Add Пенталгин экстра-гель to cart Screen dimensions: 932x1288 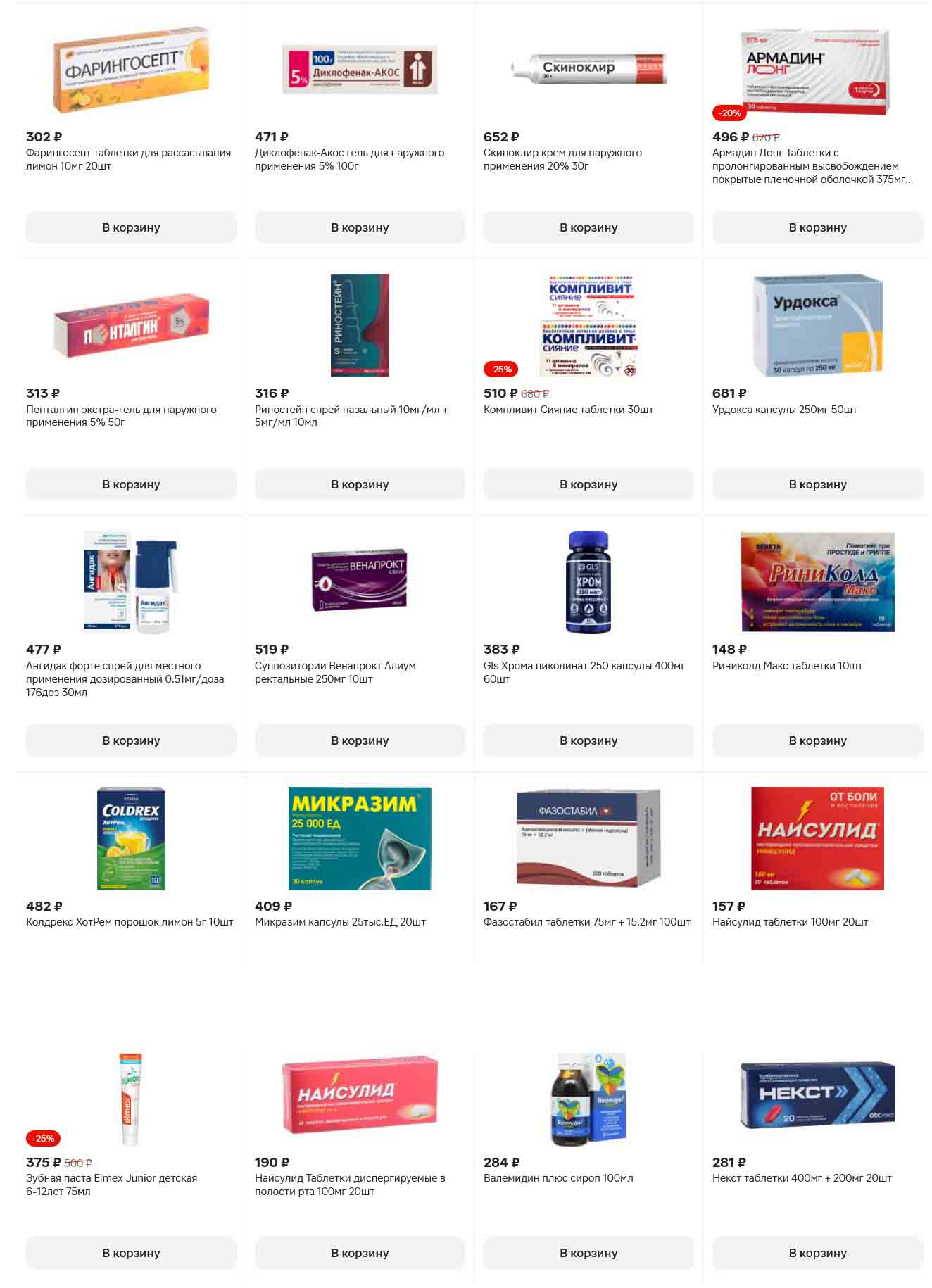coord(131,484)
